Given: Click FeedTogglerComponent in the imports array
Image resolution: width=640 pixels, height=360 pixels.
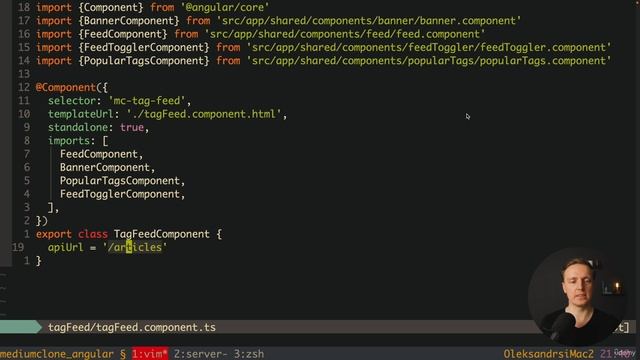Looking at the screenshot, I should click(x=120, y=194).
